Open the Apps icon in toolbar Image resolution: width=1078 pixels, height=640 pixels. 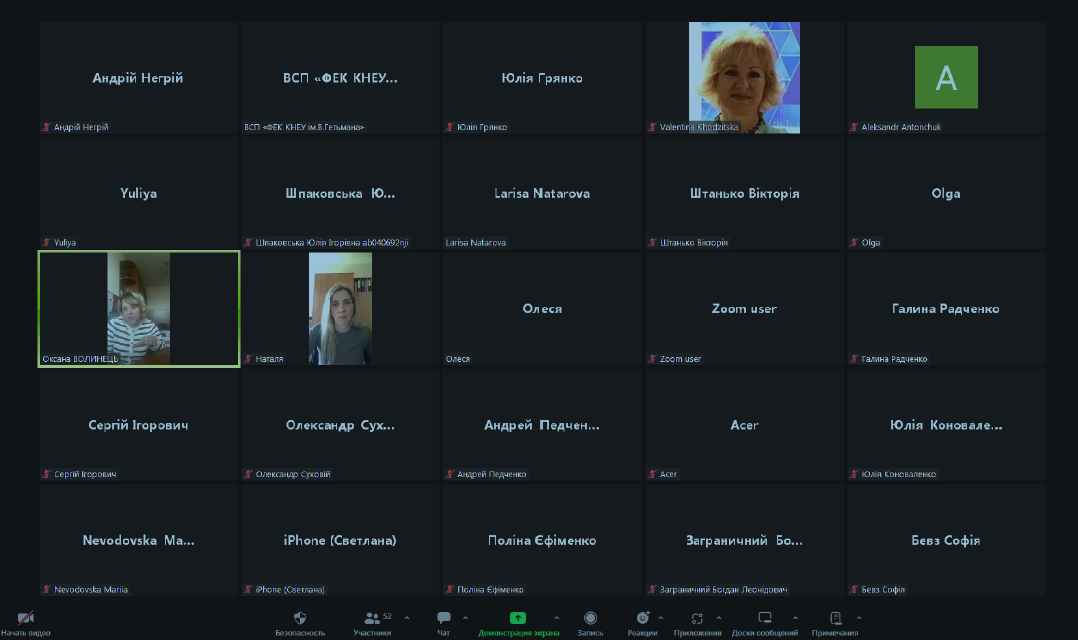pos(697,618)
